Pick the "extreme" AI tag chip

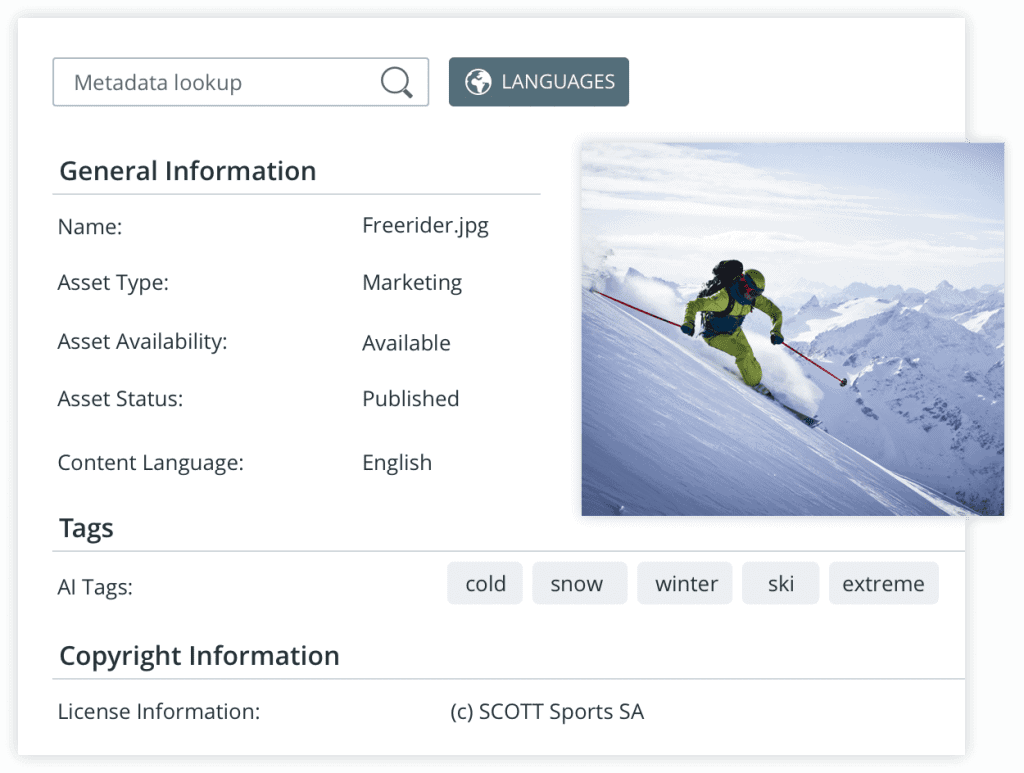(x=883, y=584)
